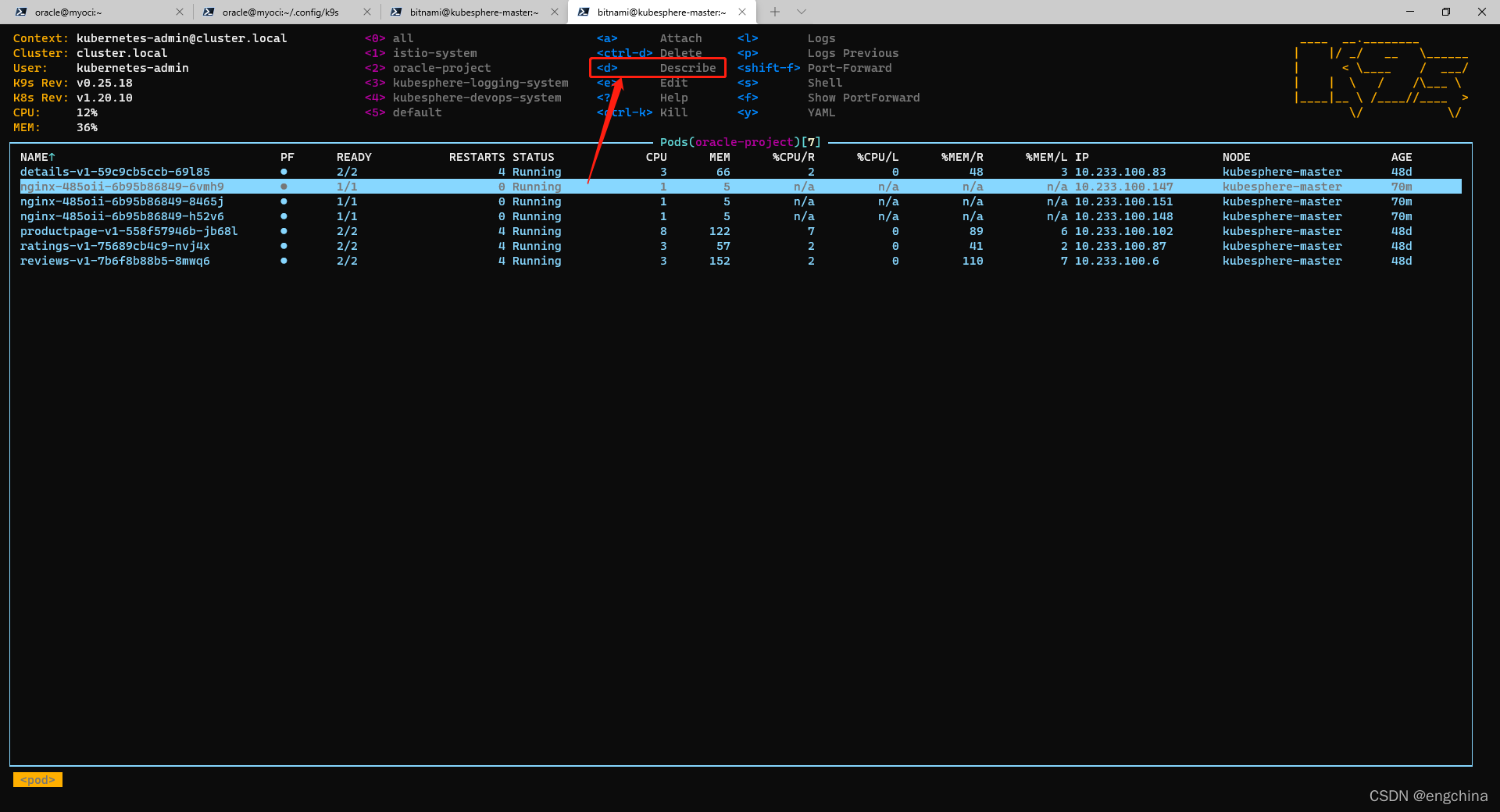
Task: Click PowerShell icon on active bitnami tab
Action: pyautogui.click(x=584, y=12)
